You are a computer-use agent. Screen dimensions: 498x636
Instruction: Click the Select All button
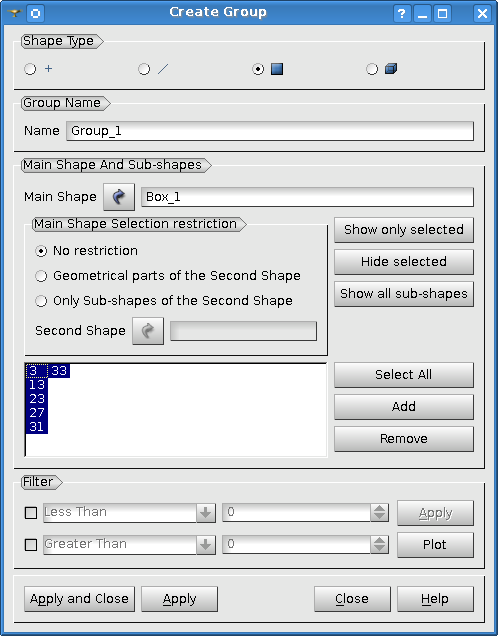pyautogui.click(x=404, y=375)
